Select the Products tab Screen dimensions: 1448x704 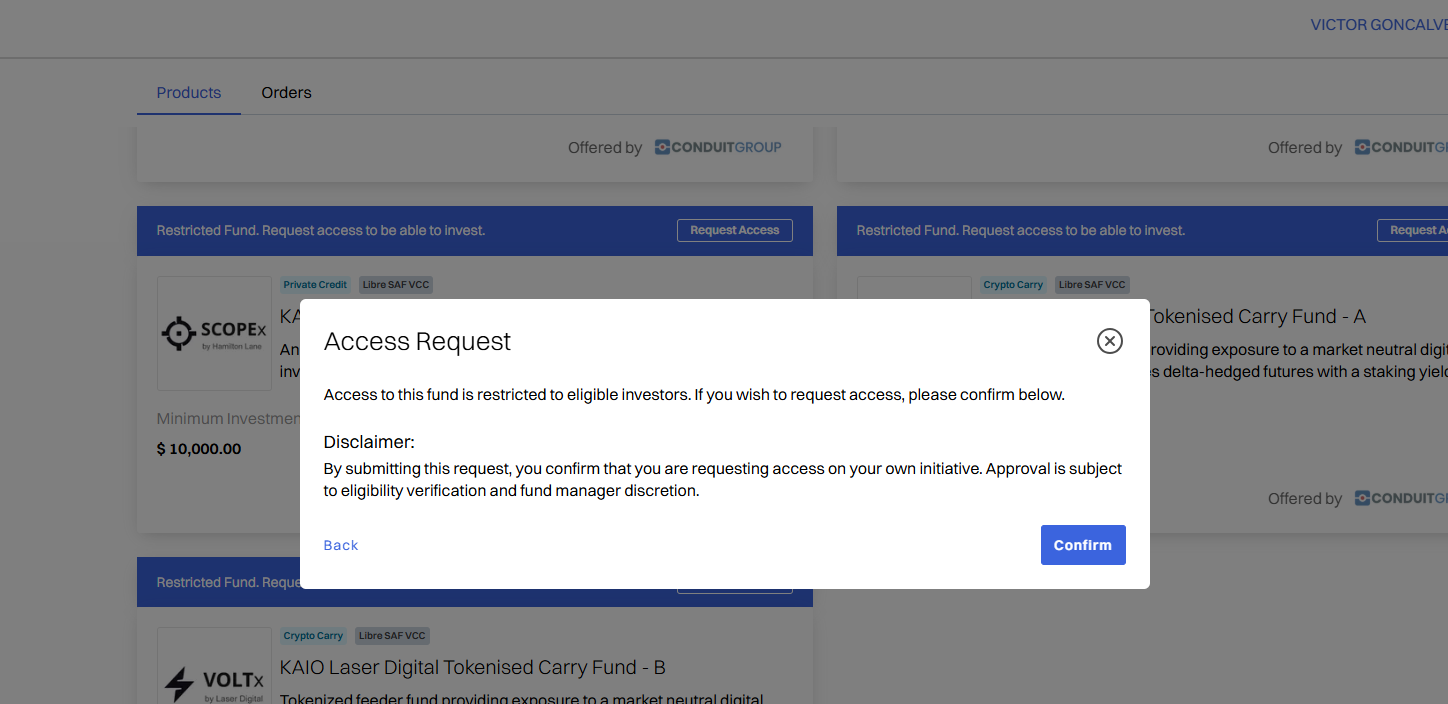click(x=188, y=93)
